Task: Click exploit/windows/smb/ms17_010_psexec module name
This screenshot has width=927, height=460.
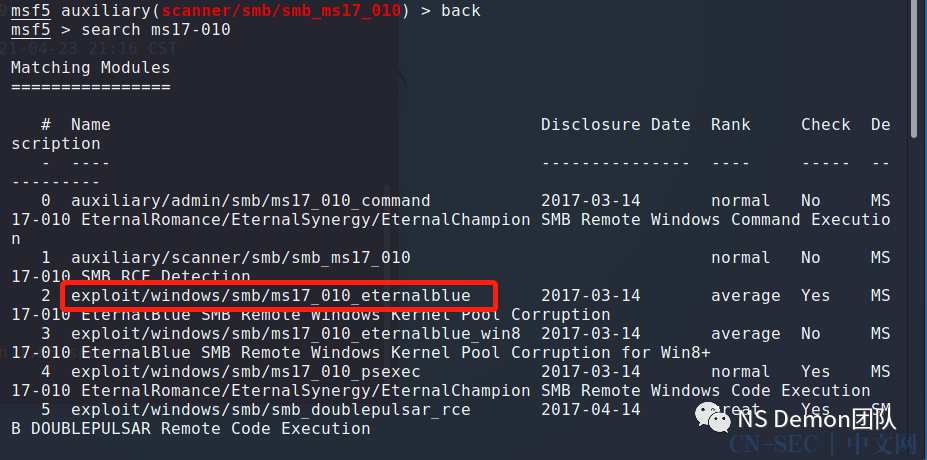Action: 246,372
